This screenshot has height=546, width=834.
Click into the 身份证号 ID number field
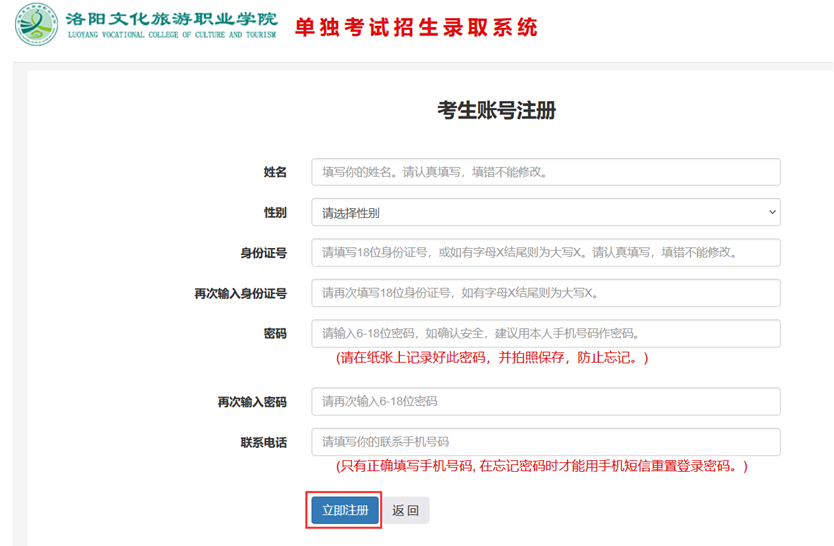pos(545,252)
